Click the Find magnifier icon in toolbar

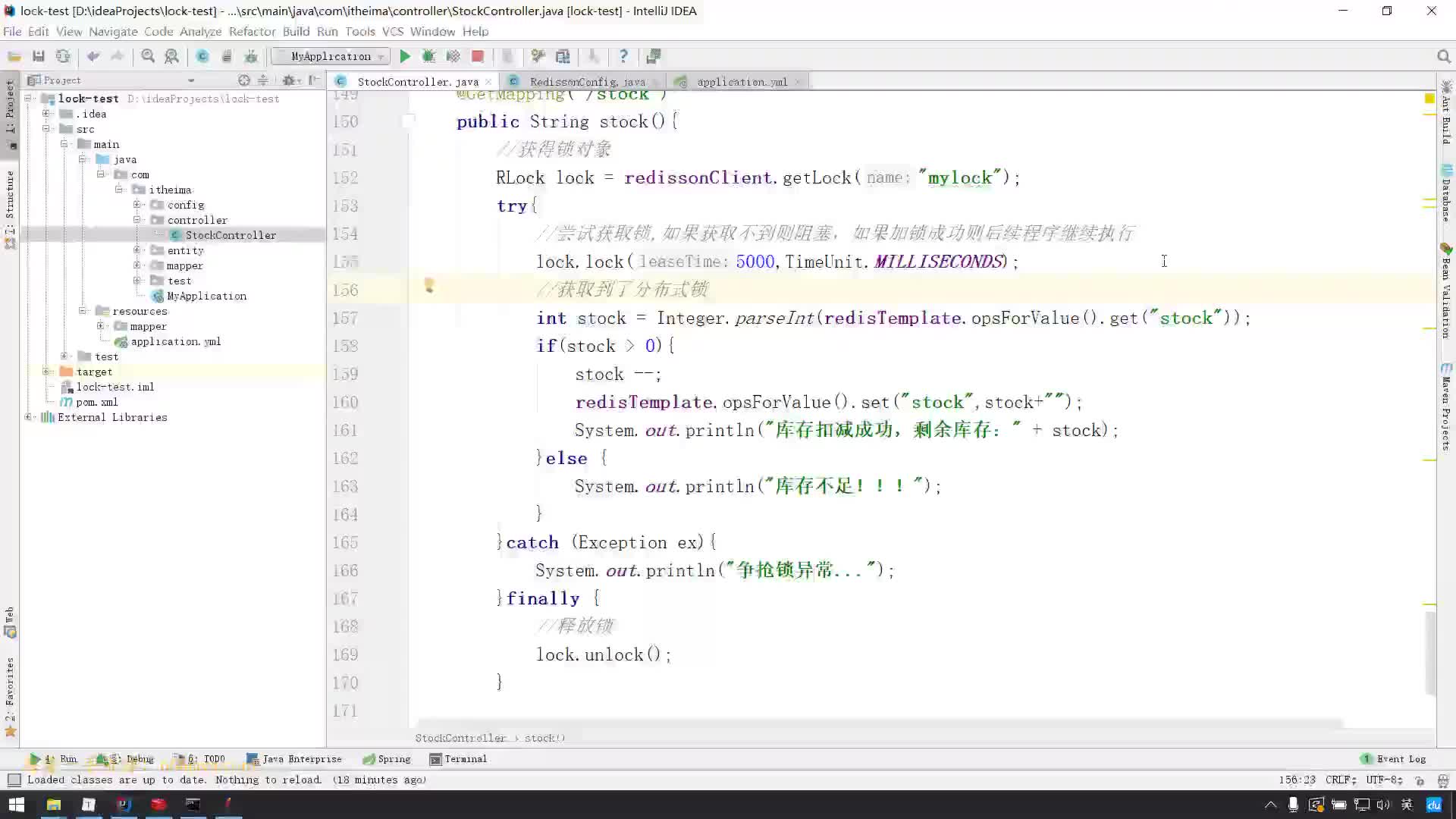point(148,56)
